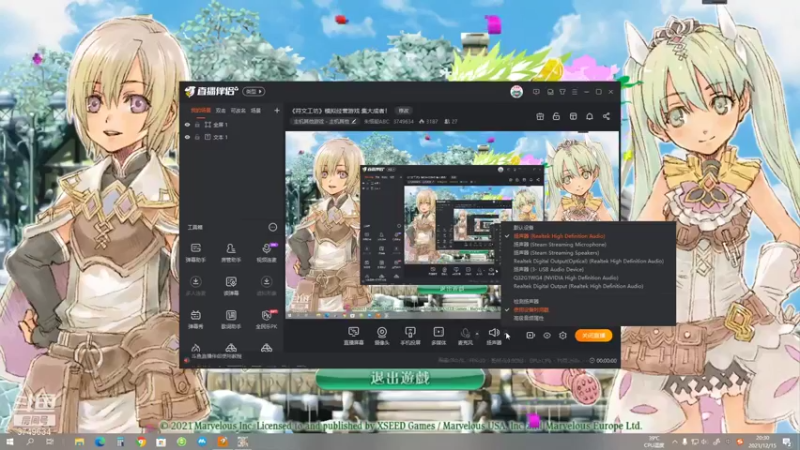Toggle lock on the 全屏 1 source

click(197, 124)
